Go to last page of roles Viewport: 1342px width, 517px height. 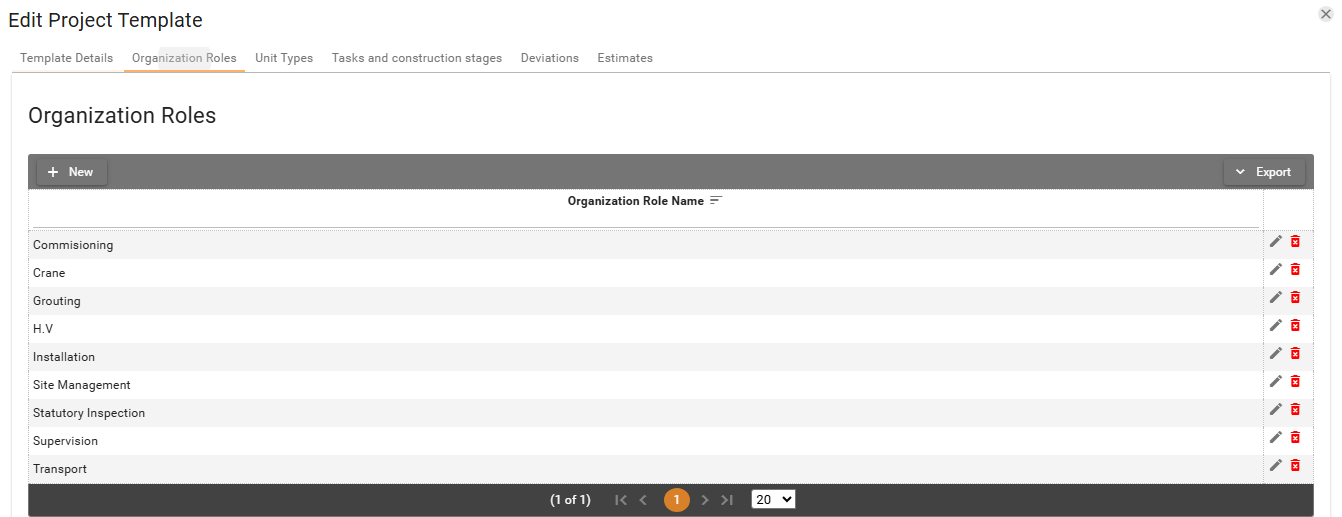pyautogui.click(x=727, y=500)
